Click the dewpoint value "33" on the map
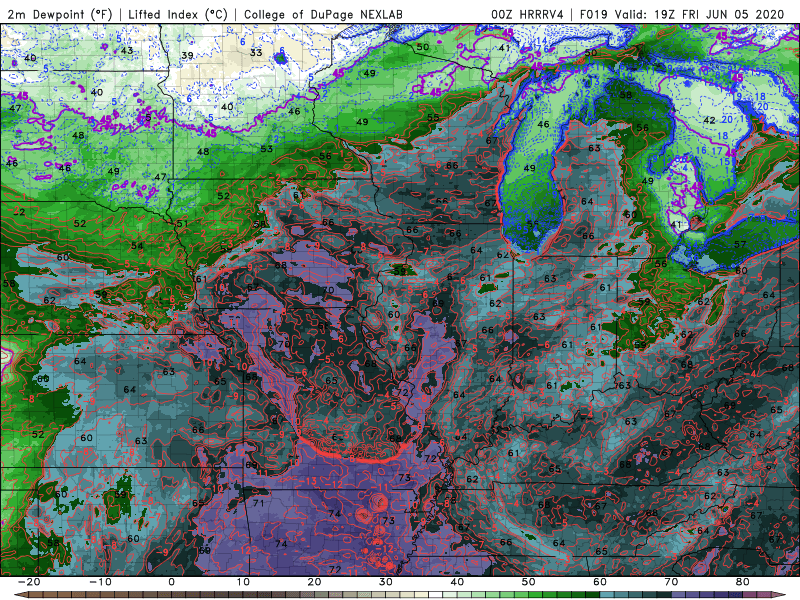Image resolution: width=800 pixels, height=600 pixels. [256, 53]
